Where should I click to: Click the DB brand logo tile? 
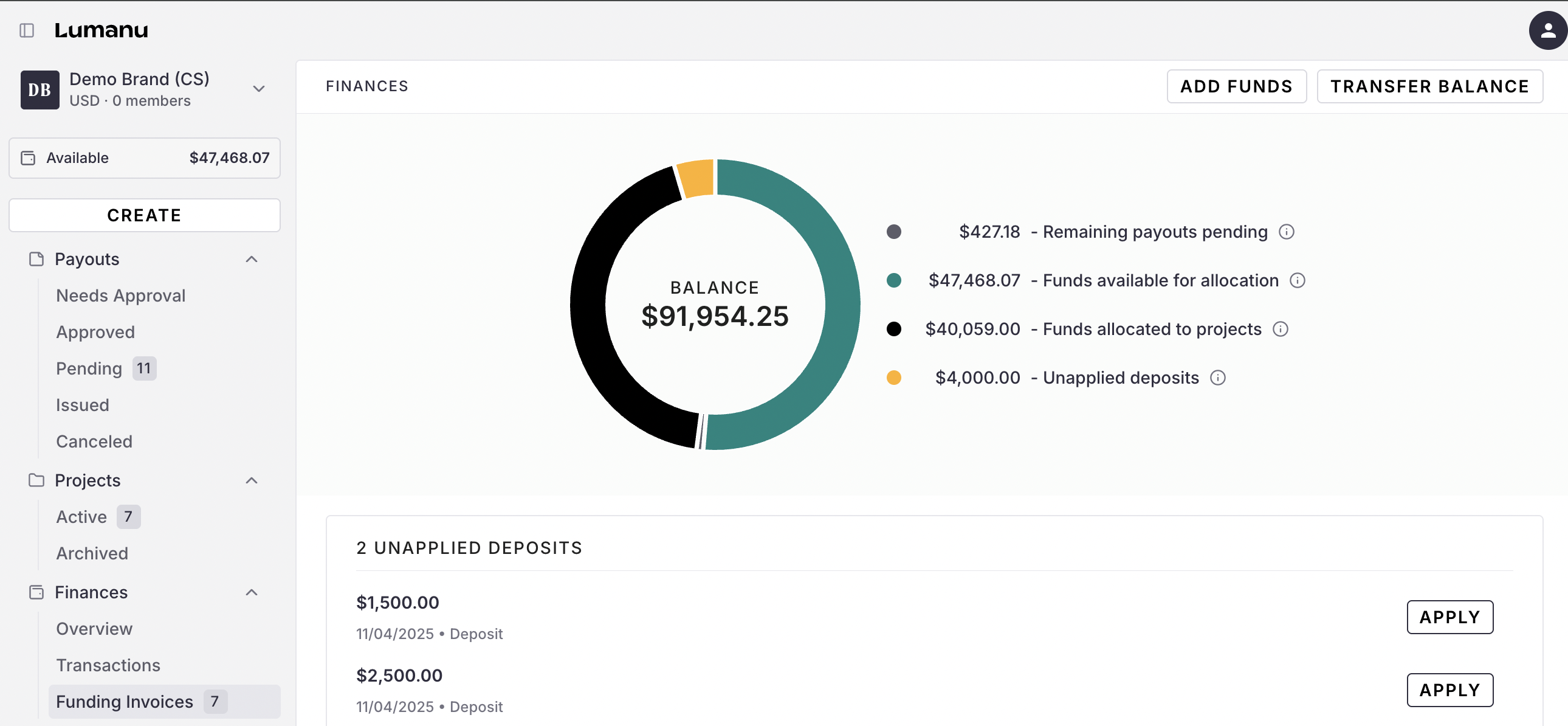[40, 90]
